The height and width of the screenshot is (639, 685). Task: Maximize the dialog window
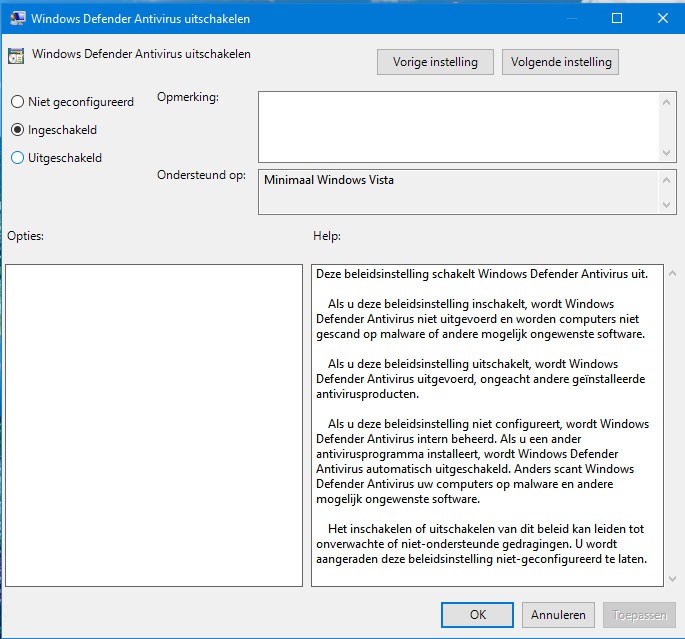[x=617, y=18]
